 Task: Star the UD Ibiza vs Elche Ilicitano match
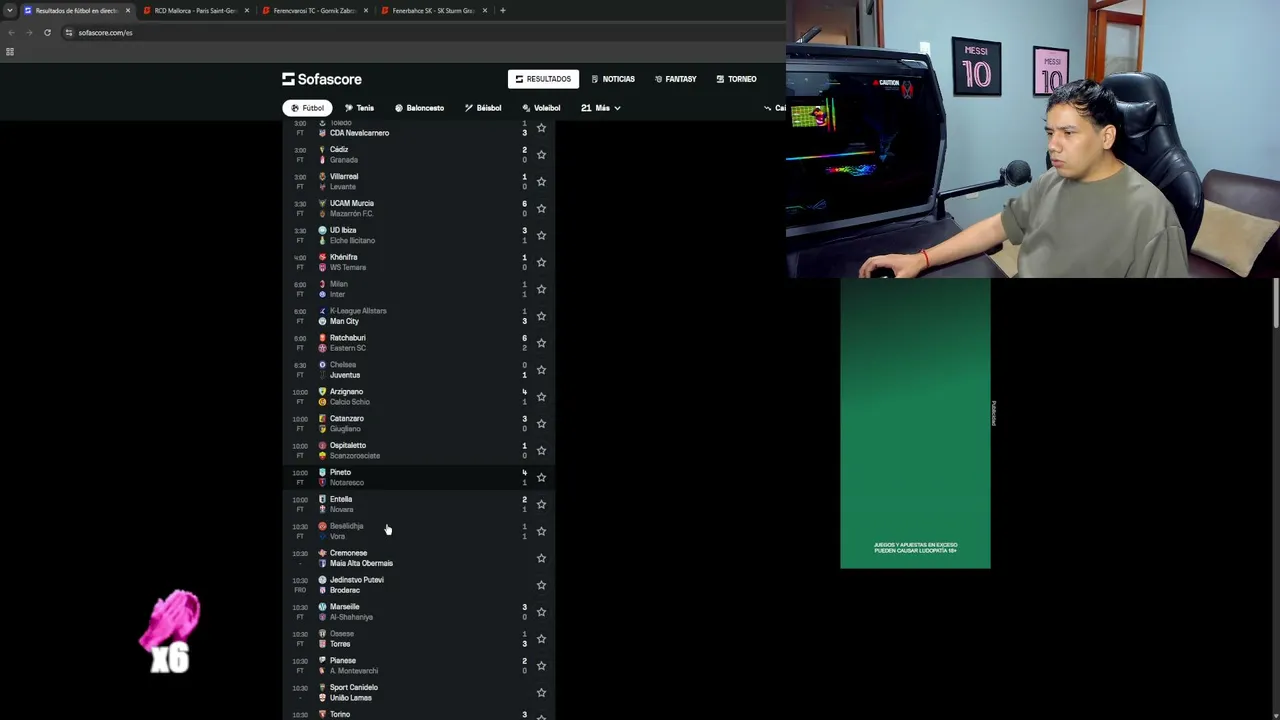[x=541, y=236]
